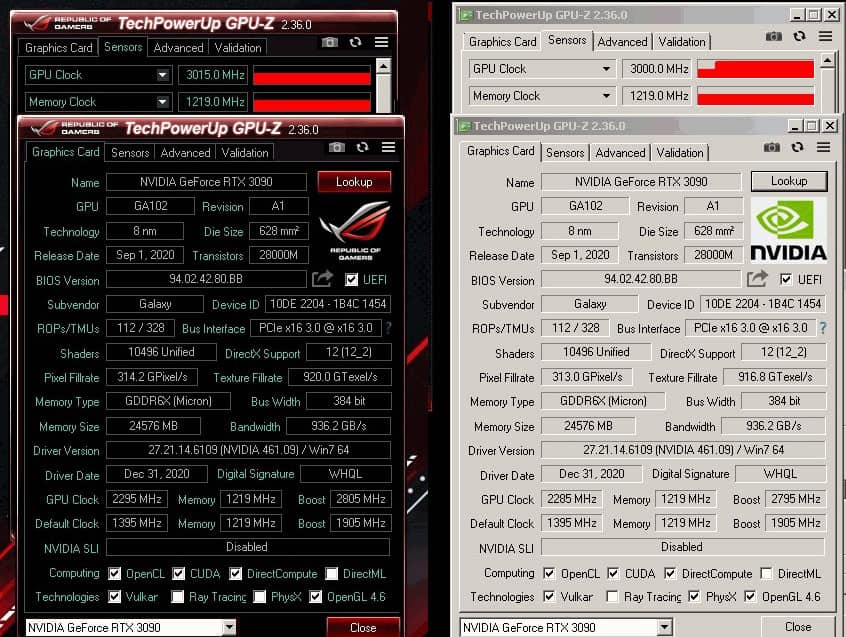This screenshot has height=637, width=846.
Task: Toggle OpenGL 4.6 checkbox in dark window
Action: click(x=316, y=597)
